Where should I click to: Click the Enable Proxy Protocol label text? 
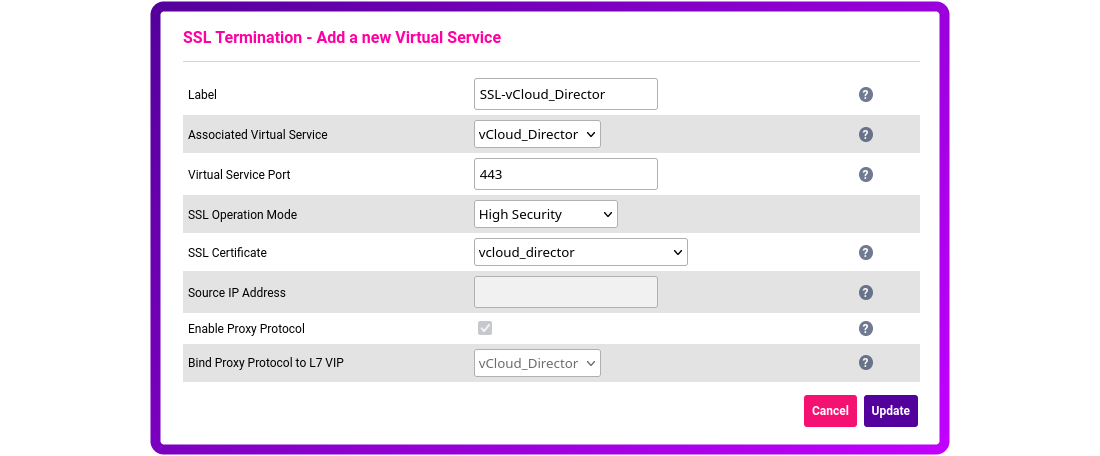point(246,329)
